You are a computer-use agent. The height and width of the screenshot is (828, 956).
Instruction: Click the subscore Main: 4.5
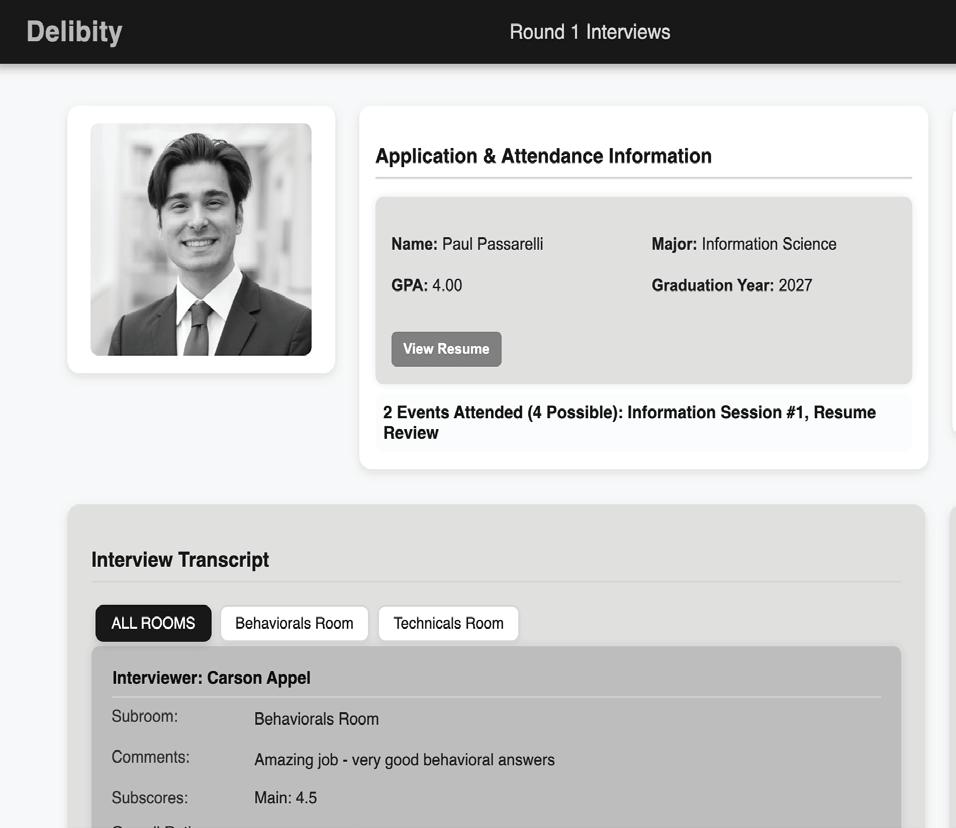click(x=285, y=798)
